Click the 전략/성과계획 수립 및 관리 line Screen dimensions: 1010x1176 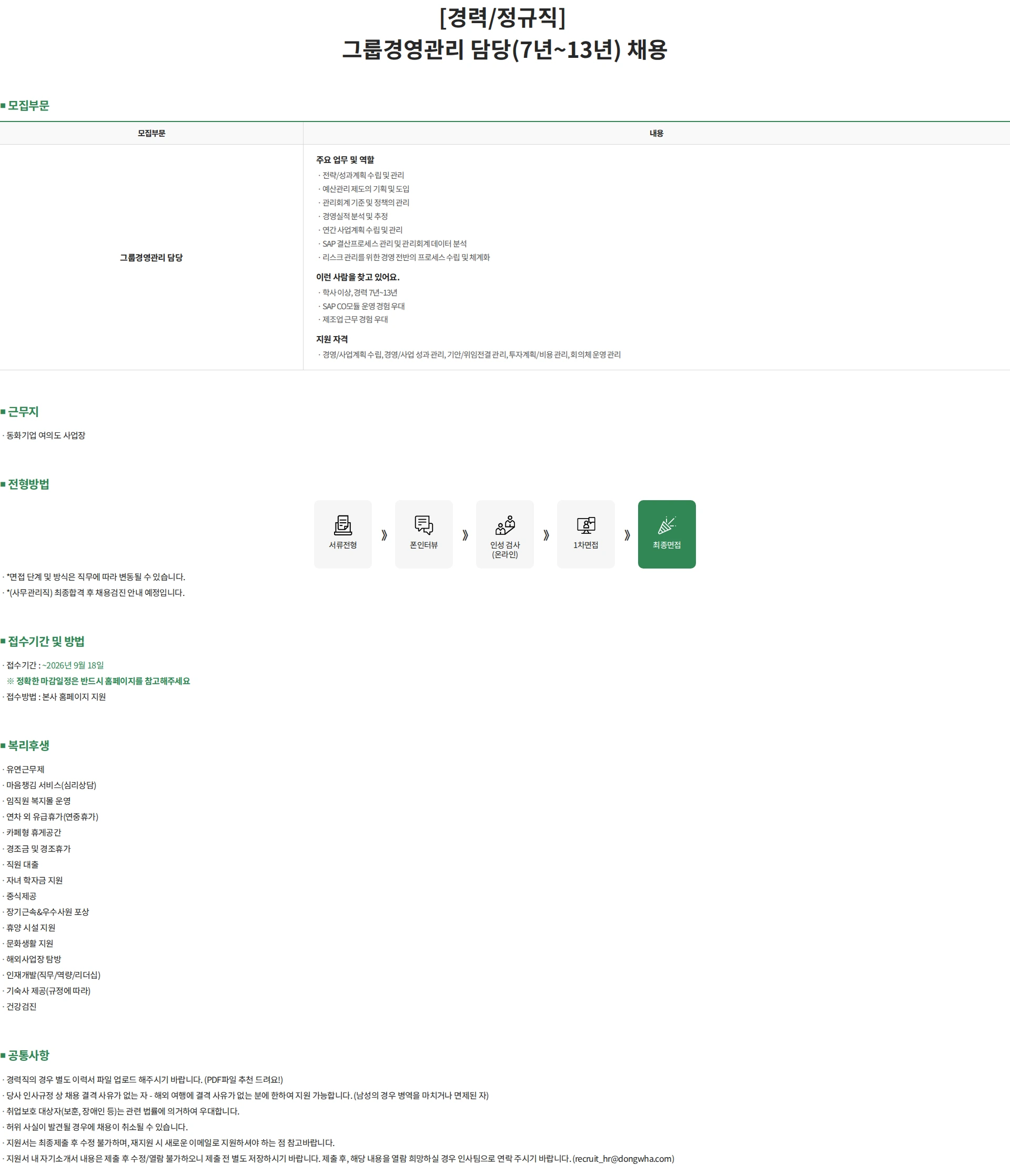click(363, 175)
